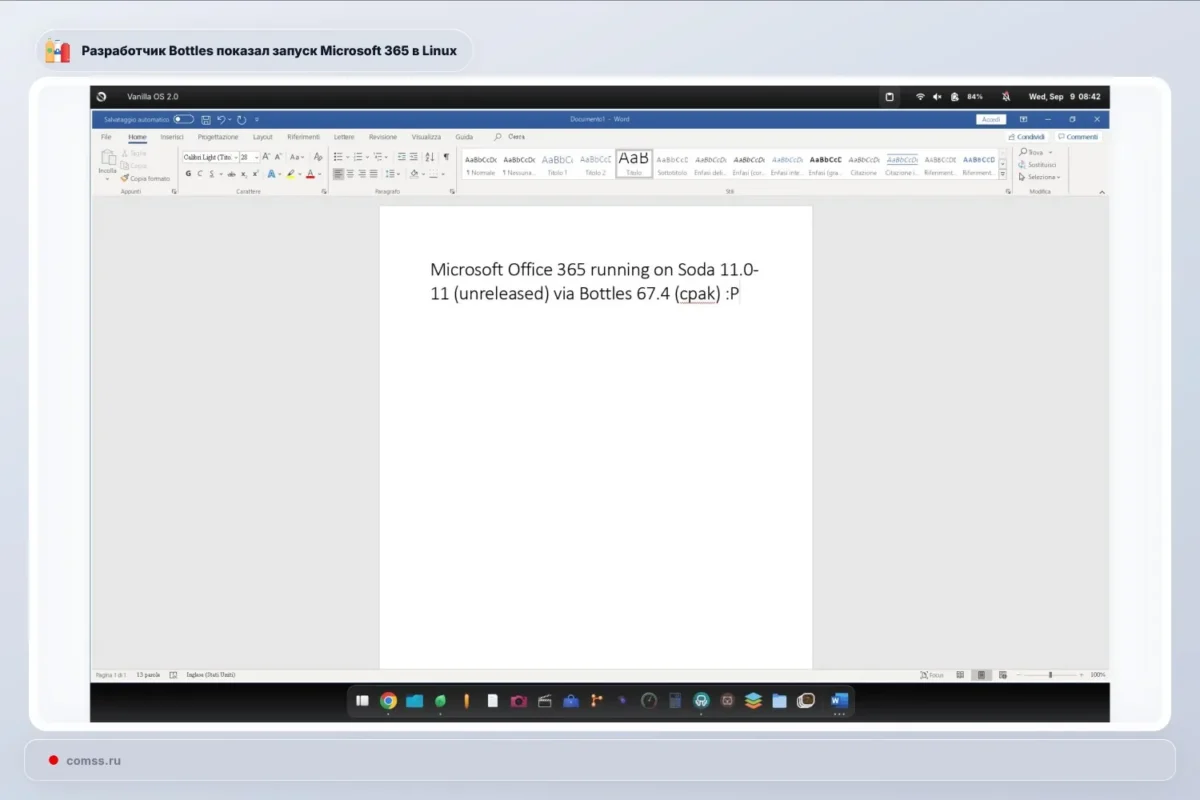The width and height of the screenshot is (1200, 800).
Task: Open Google Chrome from the dock
Action: tap(388, 701)
